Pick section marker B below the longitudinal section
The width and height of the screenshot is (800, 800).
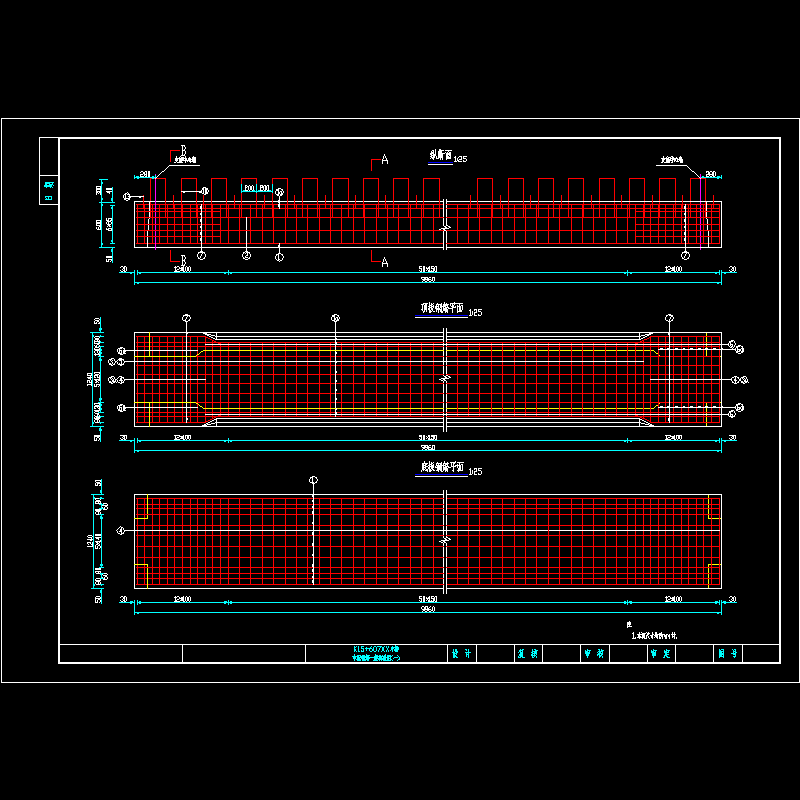[x=184, y=260]
